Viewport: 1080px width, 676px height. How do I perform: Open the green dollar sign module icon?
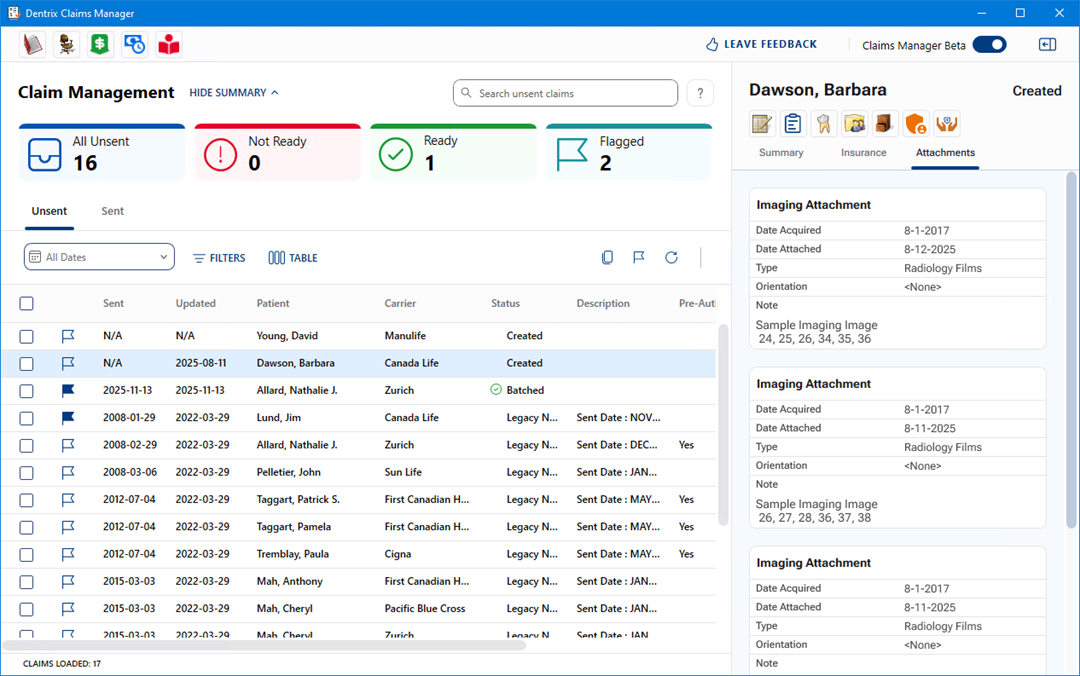pyautogui.click(x=100, y=44)
